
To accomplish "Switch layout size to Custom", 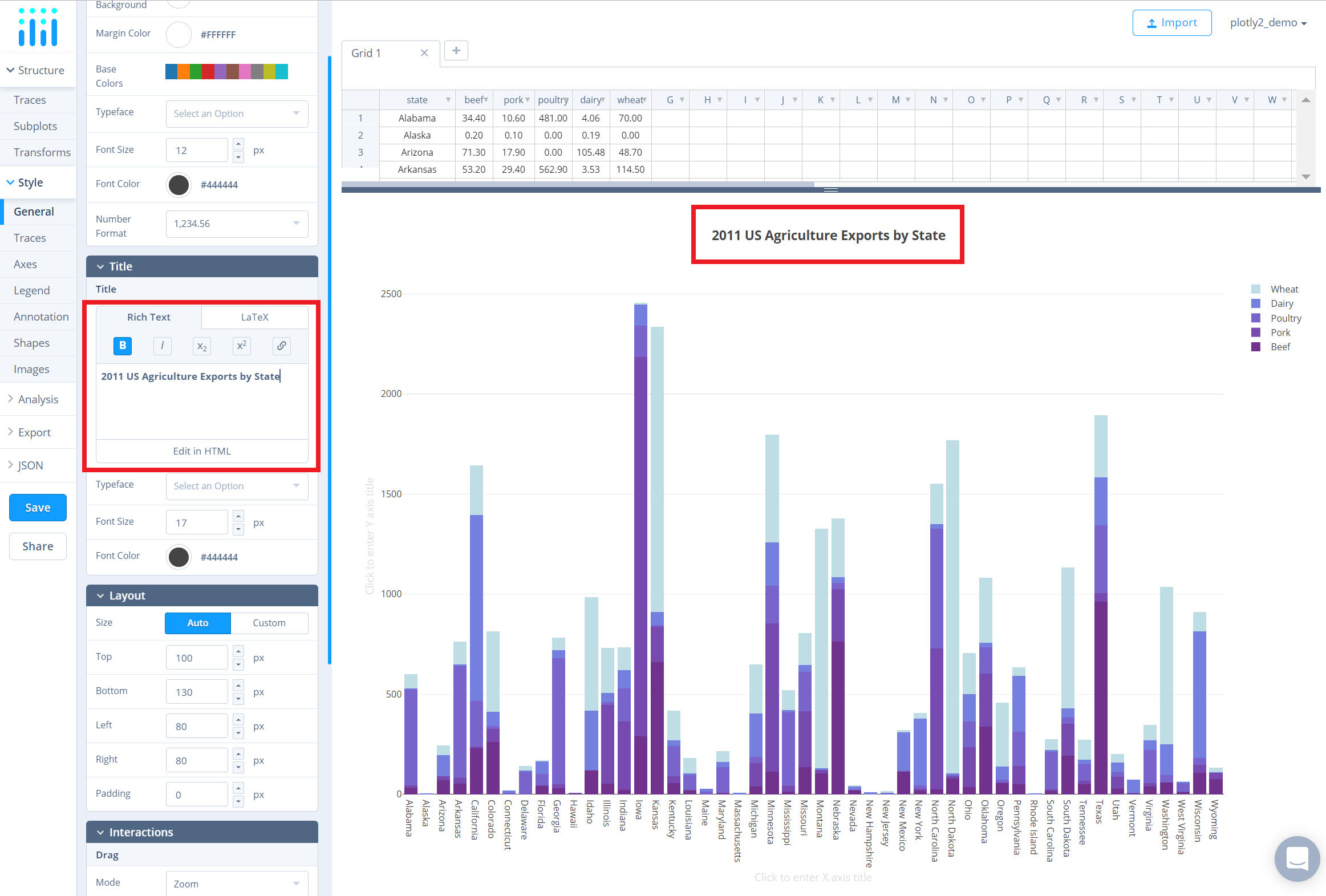I will point(269,623).
